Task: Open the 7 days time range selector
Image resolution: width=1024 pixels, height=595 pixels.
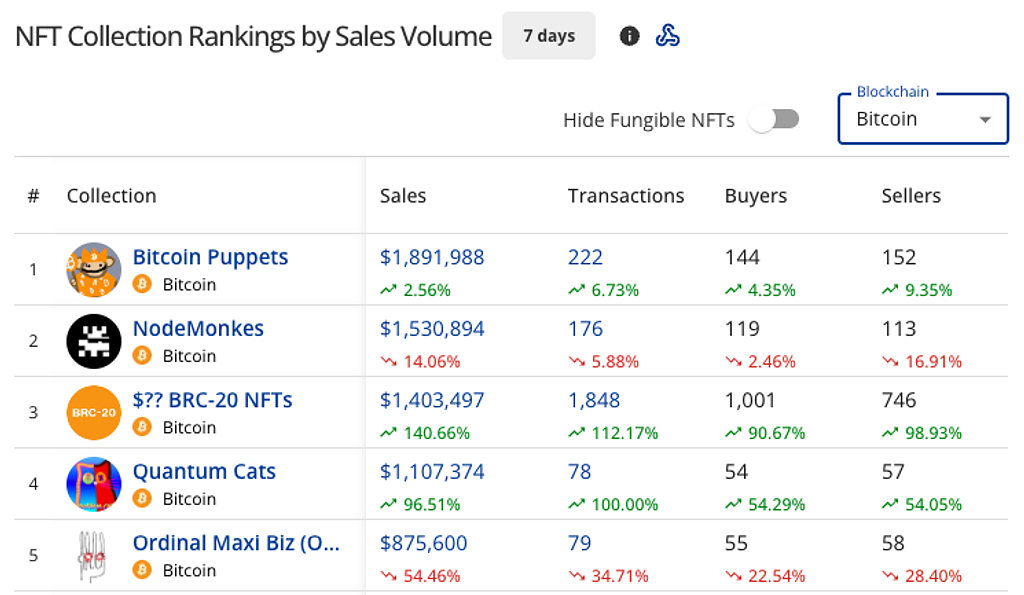Action: point(549,36)
